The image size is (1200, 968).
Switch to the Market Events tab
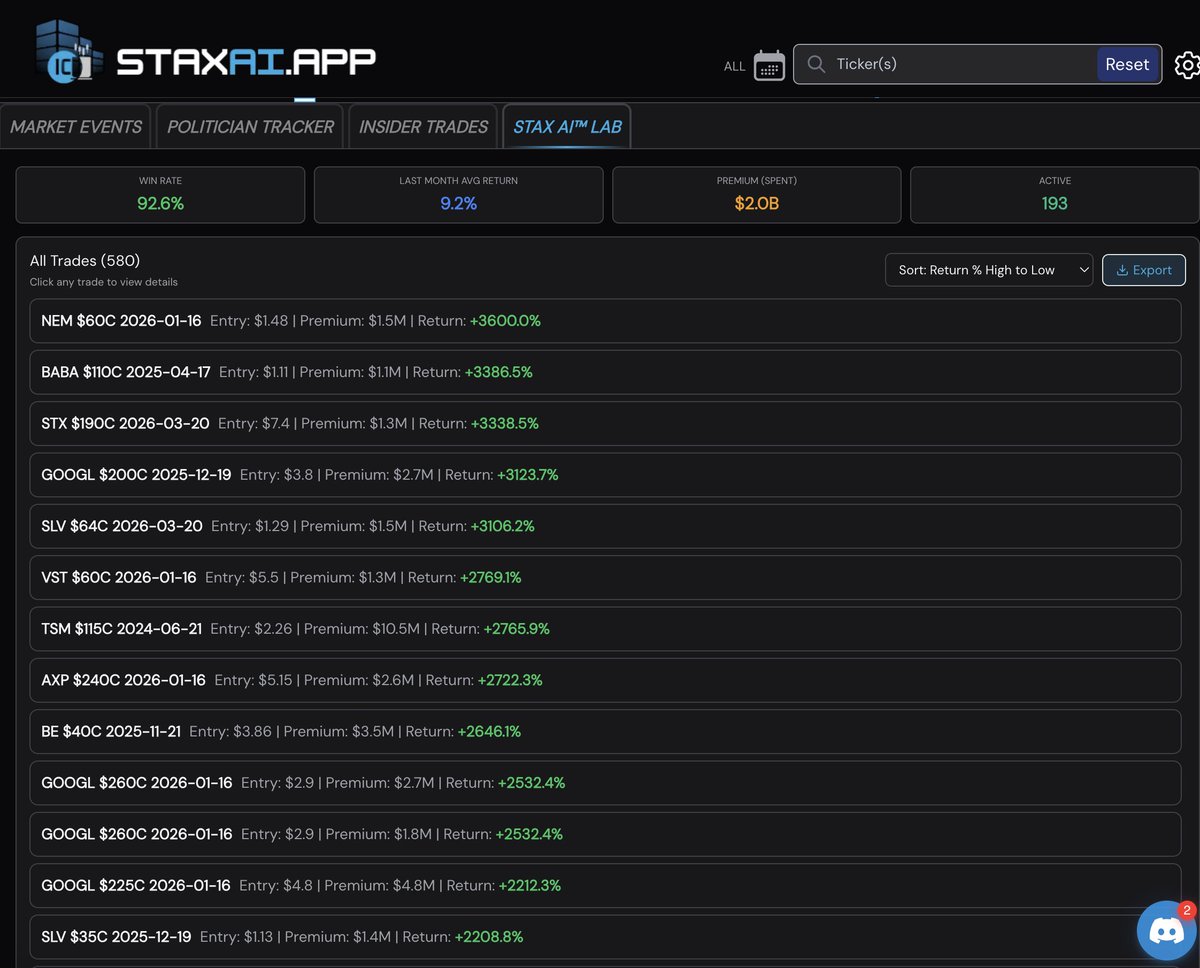[76, 127]
